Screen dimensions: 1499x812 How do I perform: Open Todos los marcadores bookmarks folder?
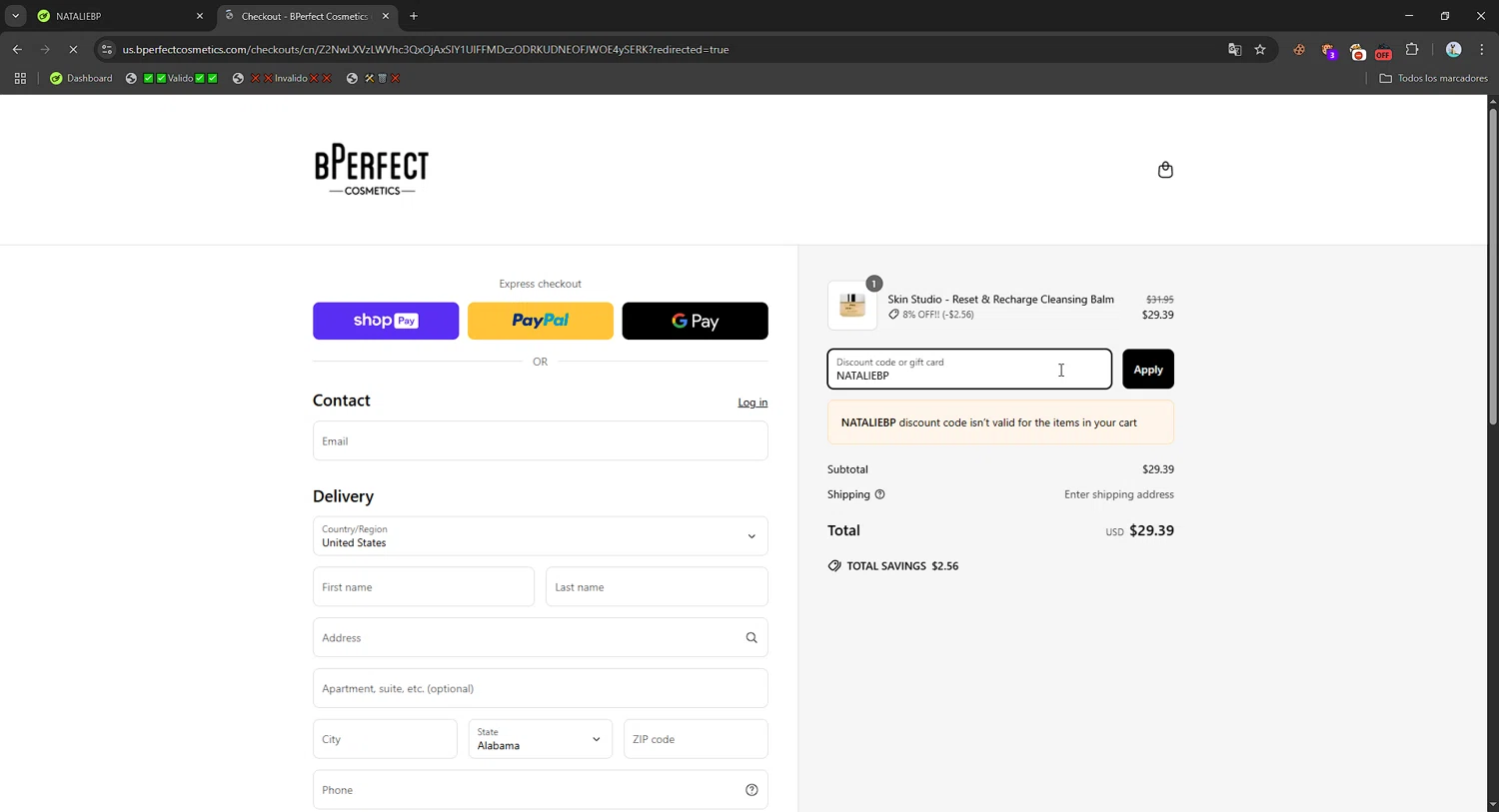[1433, 78]
